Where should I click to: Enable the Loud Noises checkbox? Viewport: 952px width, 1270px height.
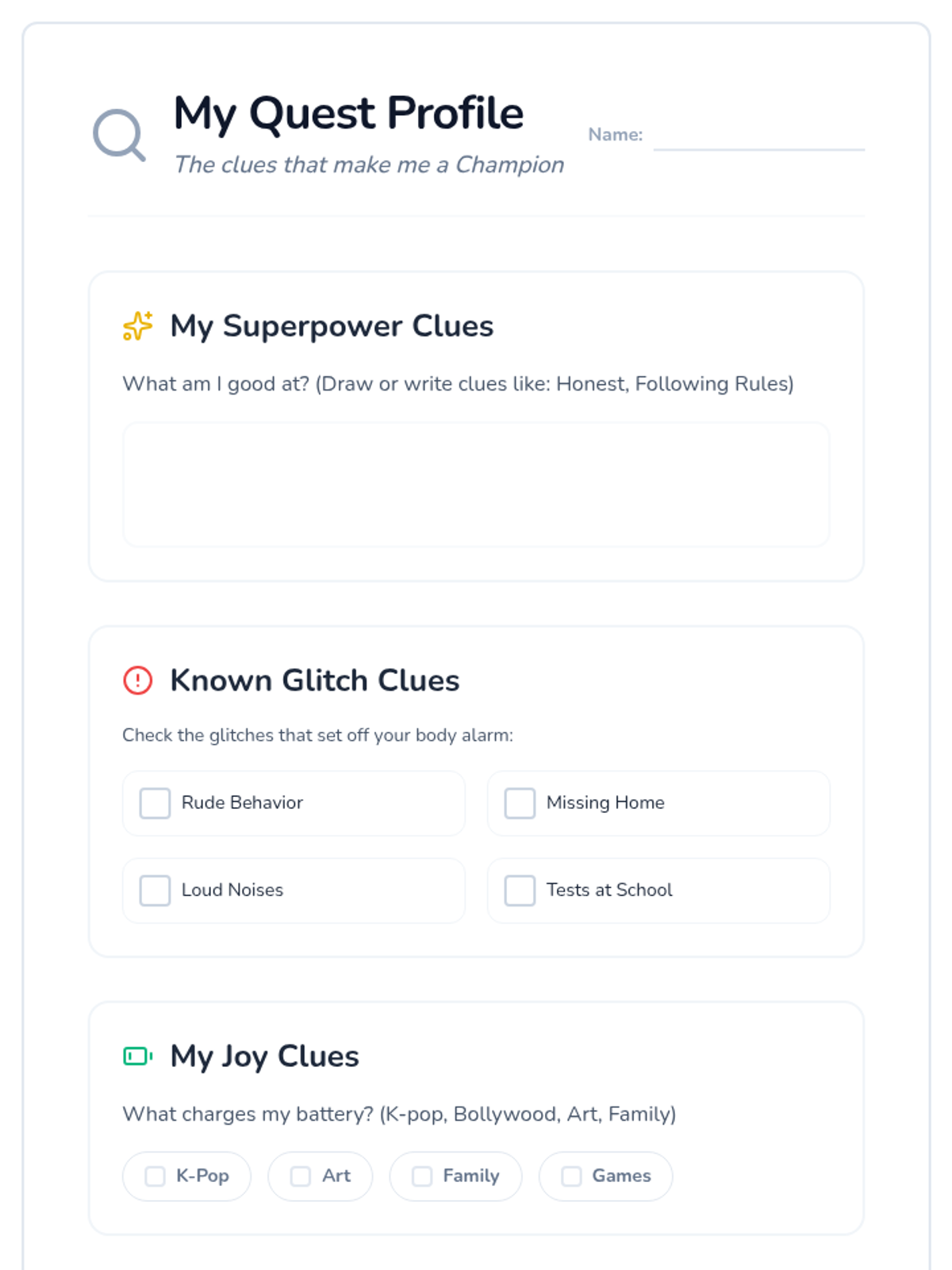click(155, 891)
